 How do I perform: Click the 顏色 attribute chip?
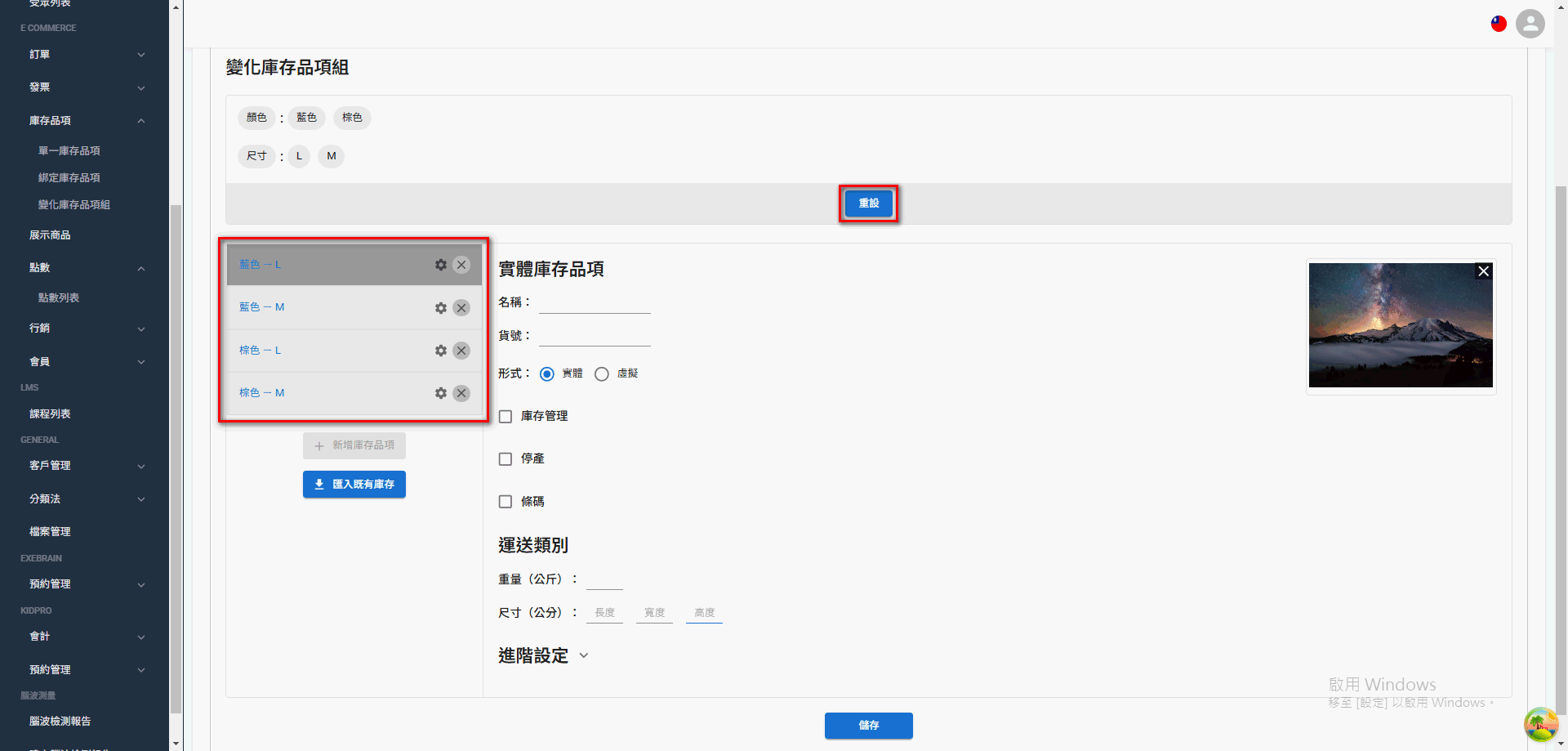click(256, 118)
